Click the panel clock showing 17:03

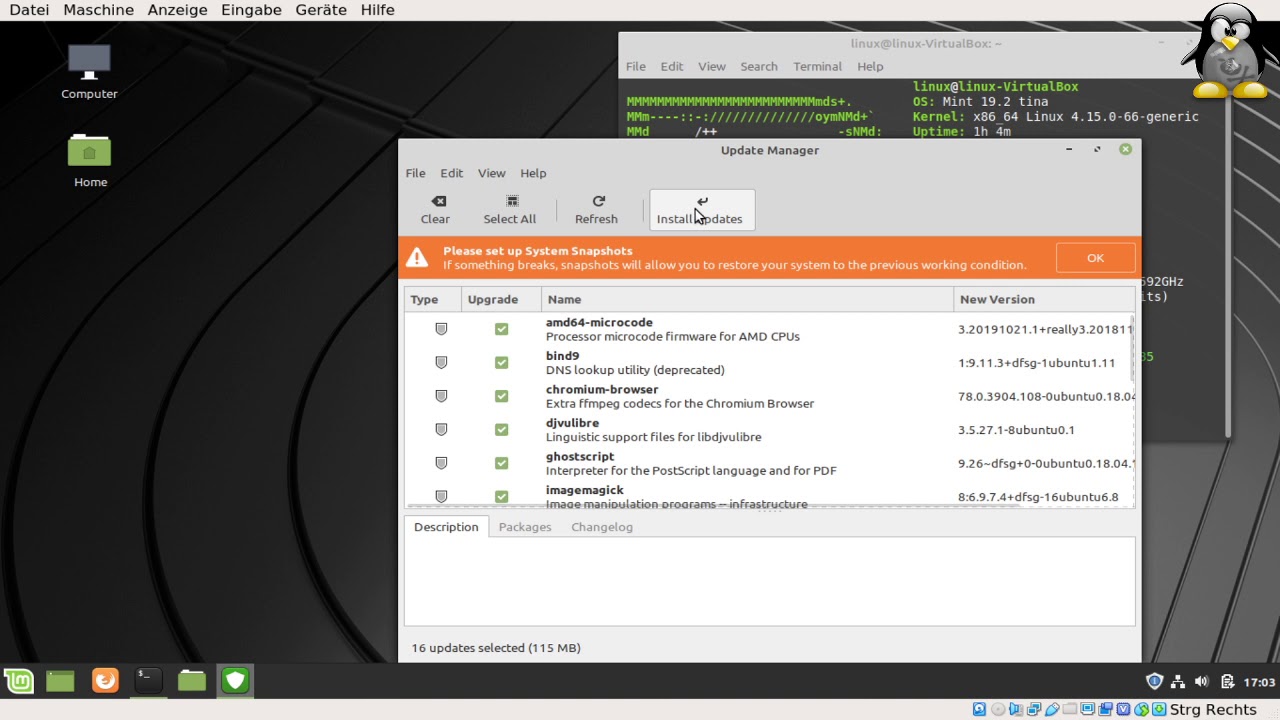pos(1259,682)
